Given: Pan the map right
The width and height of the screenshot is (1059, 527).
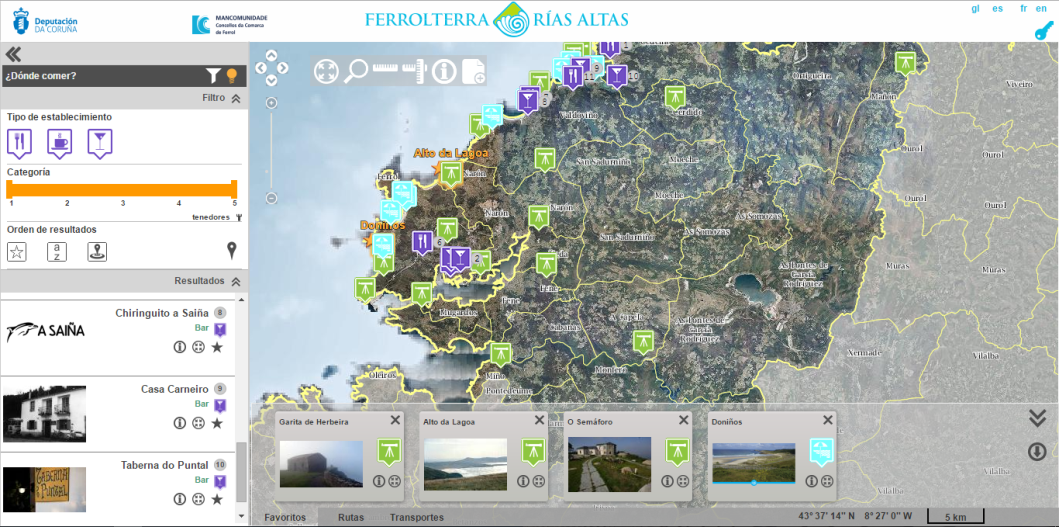Looking at the screenshot, I should (283, 68).
